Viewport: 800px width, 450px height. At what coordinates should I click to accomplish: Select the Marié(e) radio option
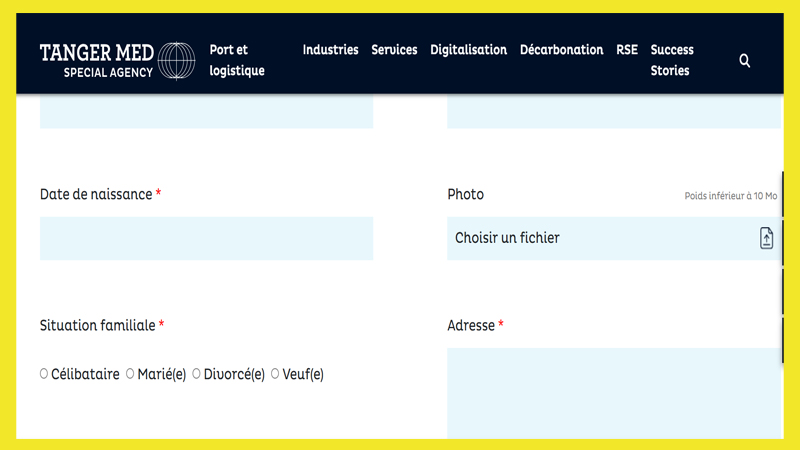(x=130, y=374)
